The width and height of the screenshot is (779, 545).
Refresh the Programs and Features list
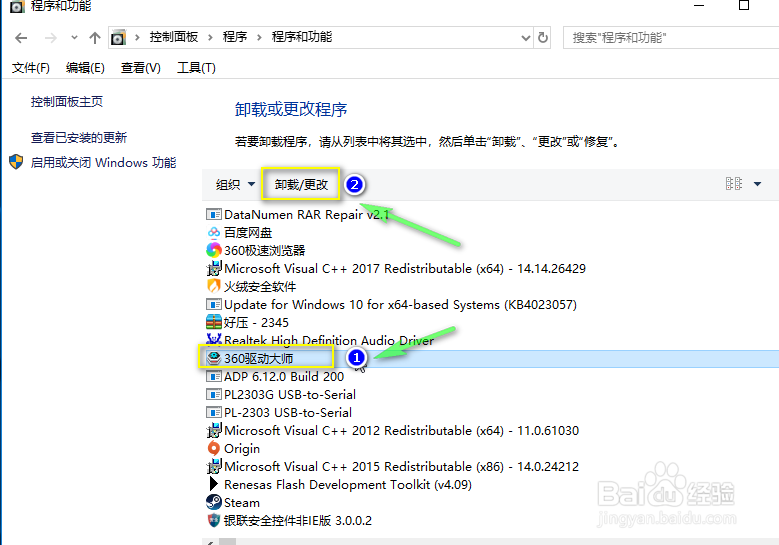[x=543, y=38]
